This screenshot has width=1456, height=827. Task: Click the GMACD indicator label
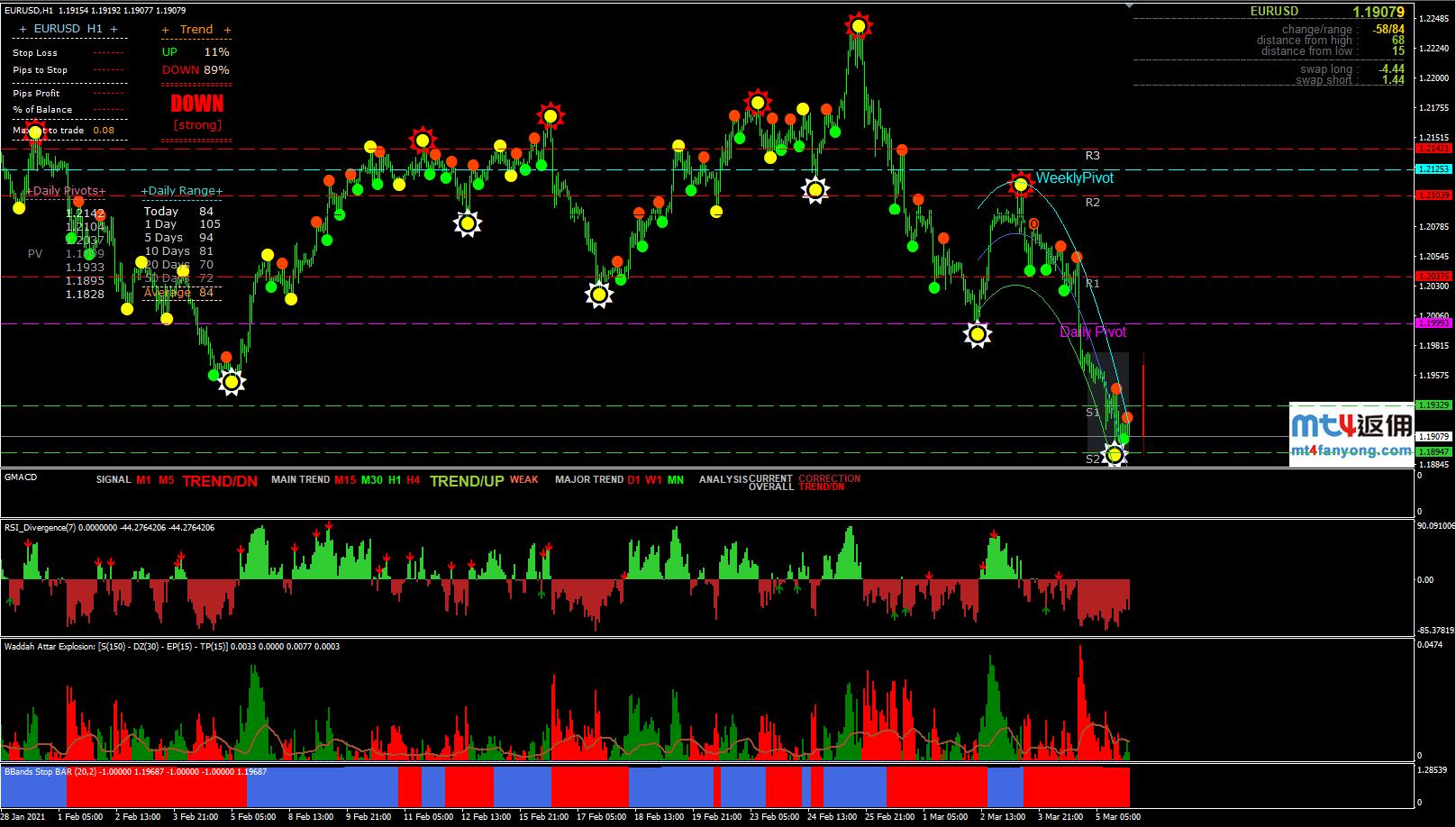point(20,477)
